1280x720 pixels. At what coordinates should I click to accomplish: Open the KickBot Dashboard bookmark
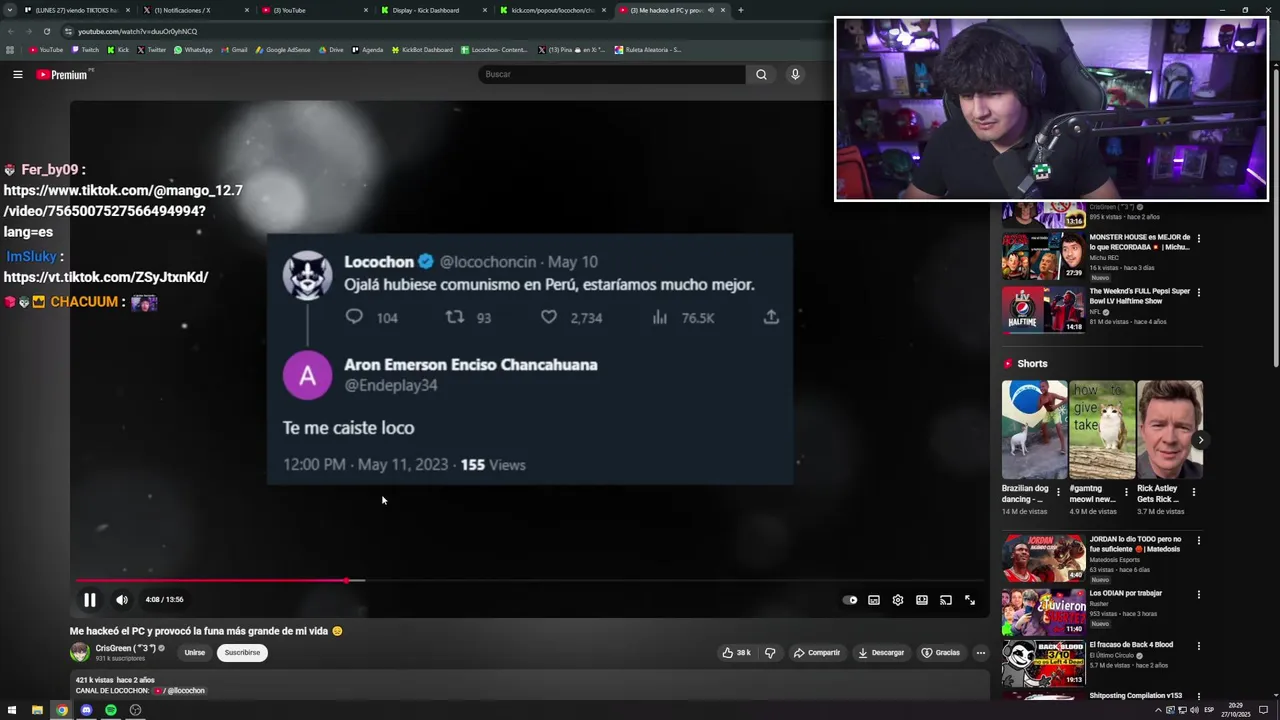pyautogui.click(x=422, y=50)
